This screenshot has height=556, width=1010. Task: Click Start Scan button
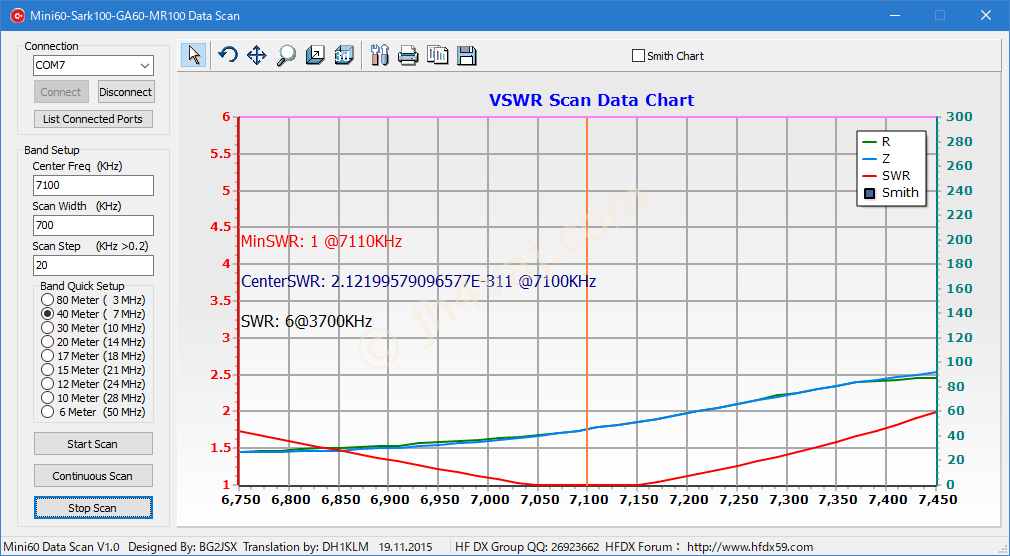point(93,444)
